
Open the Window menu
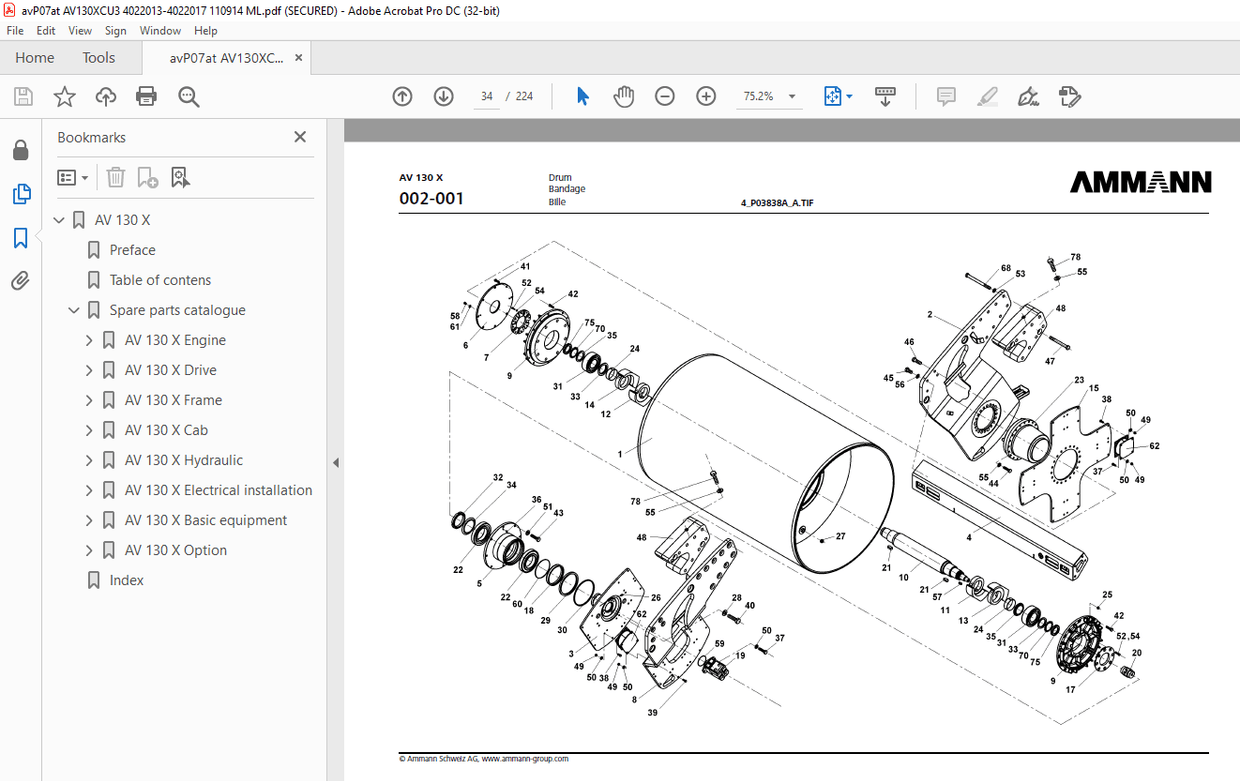click(160, 30)
